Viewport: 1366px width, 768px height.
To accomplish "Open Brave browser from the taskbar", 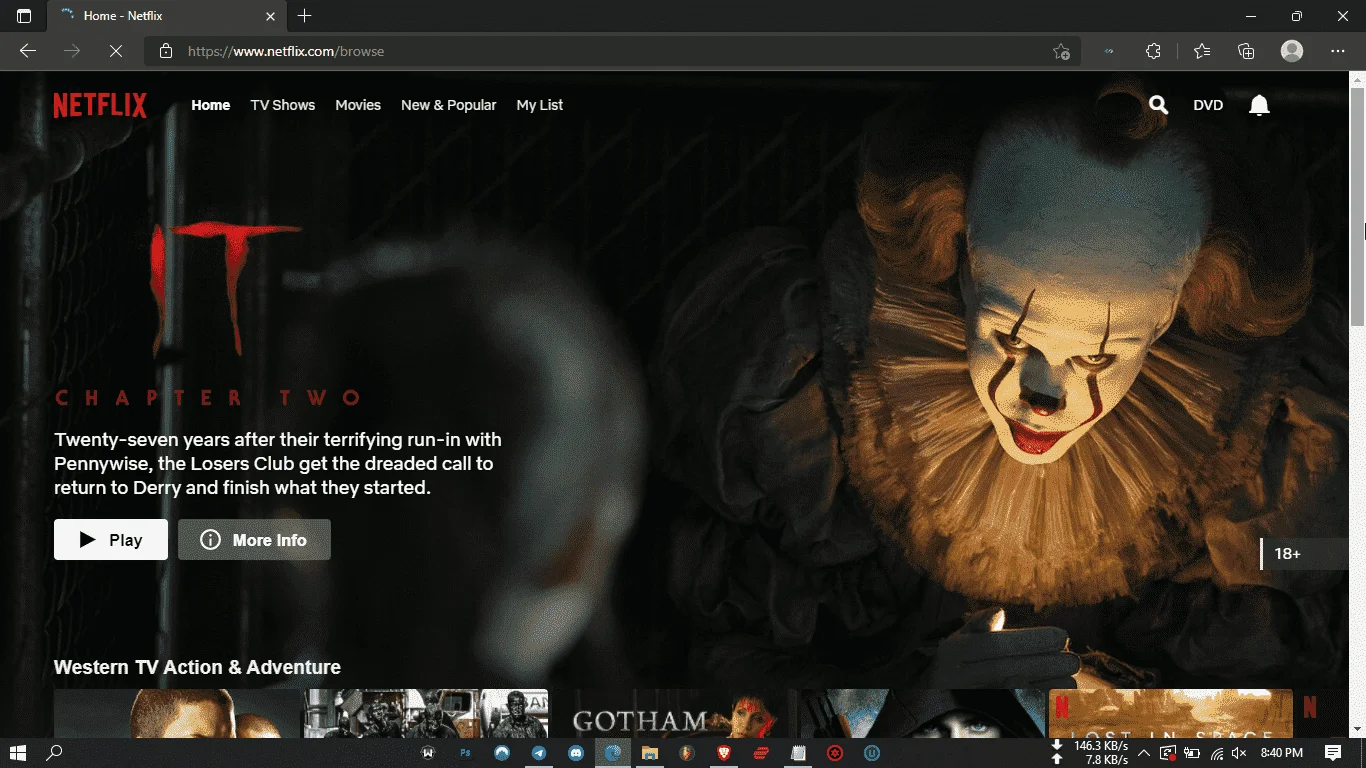I will pos(724,752).
